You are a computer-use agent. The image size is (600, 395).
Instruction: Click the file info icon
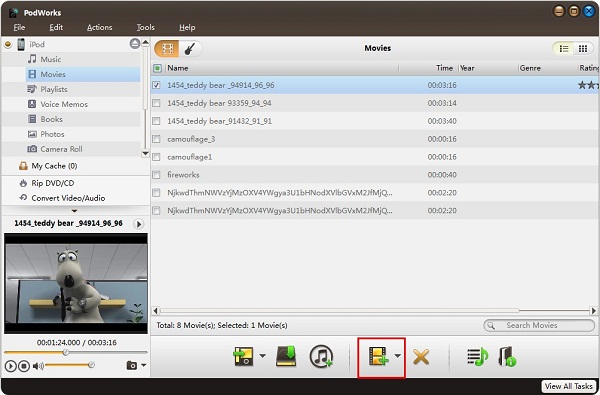507,356
